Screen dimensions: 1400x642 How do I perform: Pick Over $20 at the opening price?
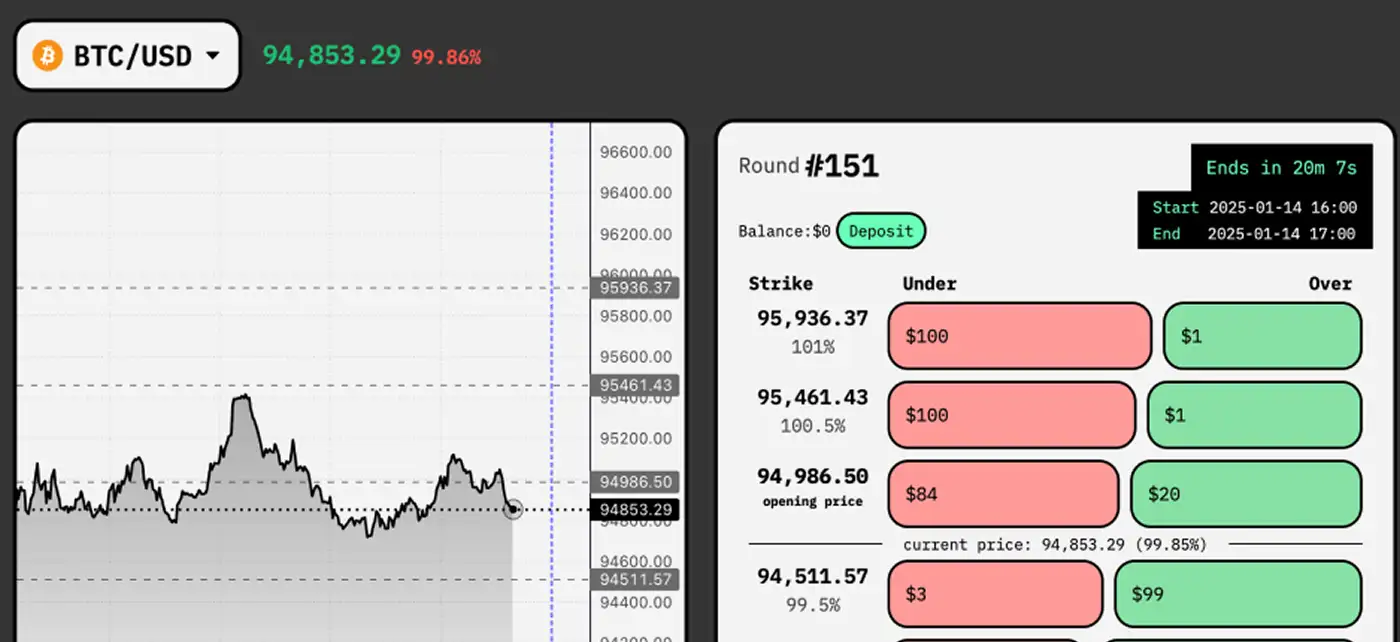tap(1245, 494)
